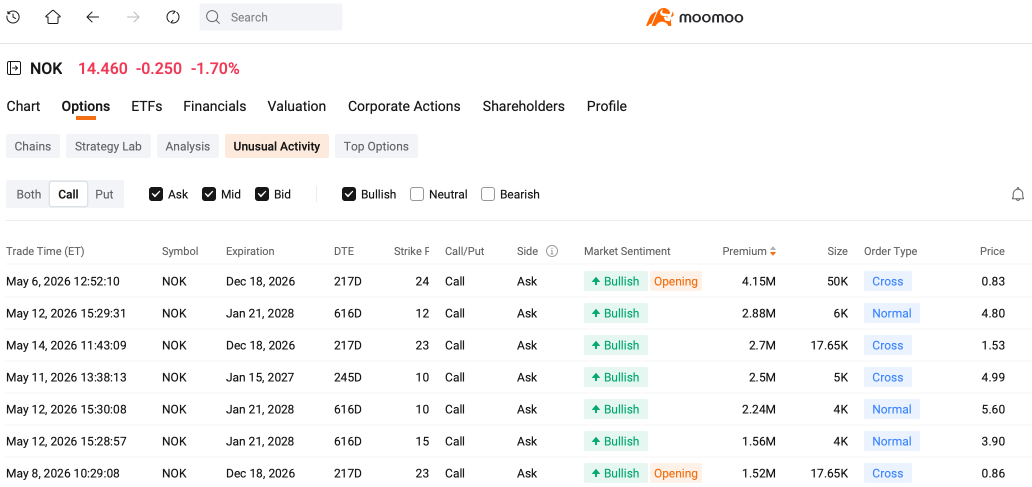Image resolution: width=1032 pixels, height=487 pixels.
Task: Click the 5K size value
Action: [x=840, y=377]
